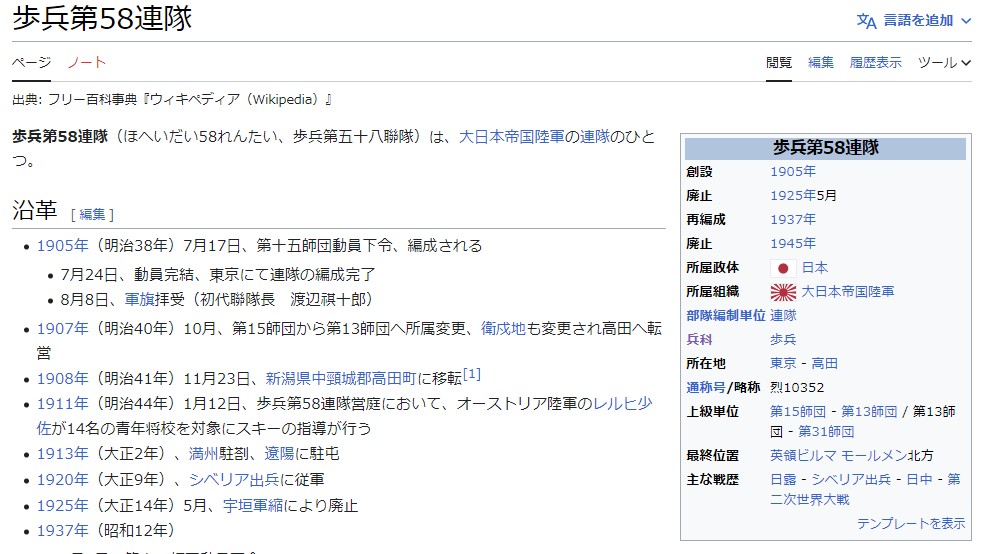
Task: Open the 1907年 link in history list
Action: click(x=62, y=329)
